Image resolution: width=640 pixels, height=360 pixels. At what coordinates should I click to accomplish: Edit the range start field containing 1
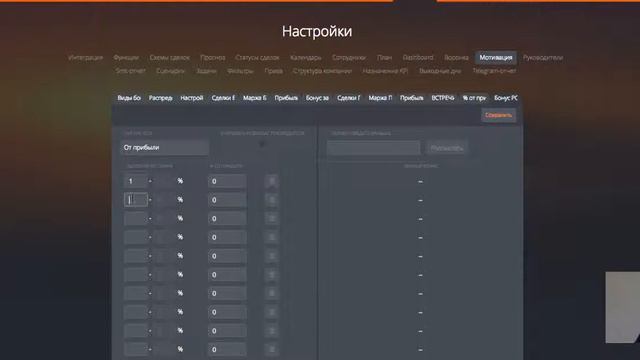tap(136, 181)
